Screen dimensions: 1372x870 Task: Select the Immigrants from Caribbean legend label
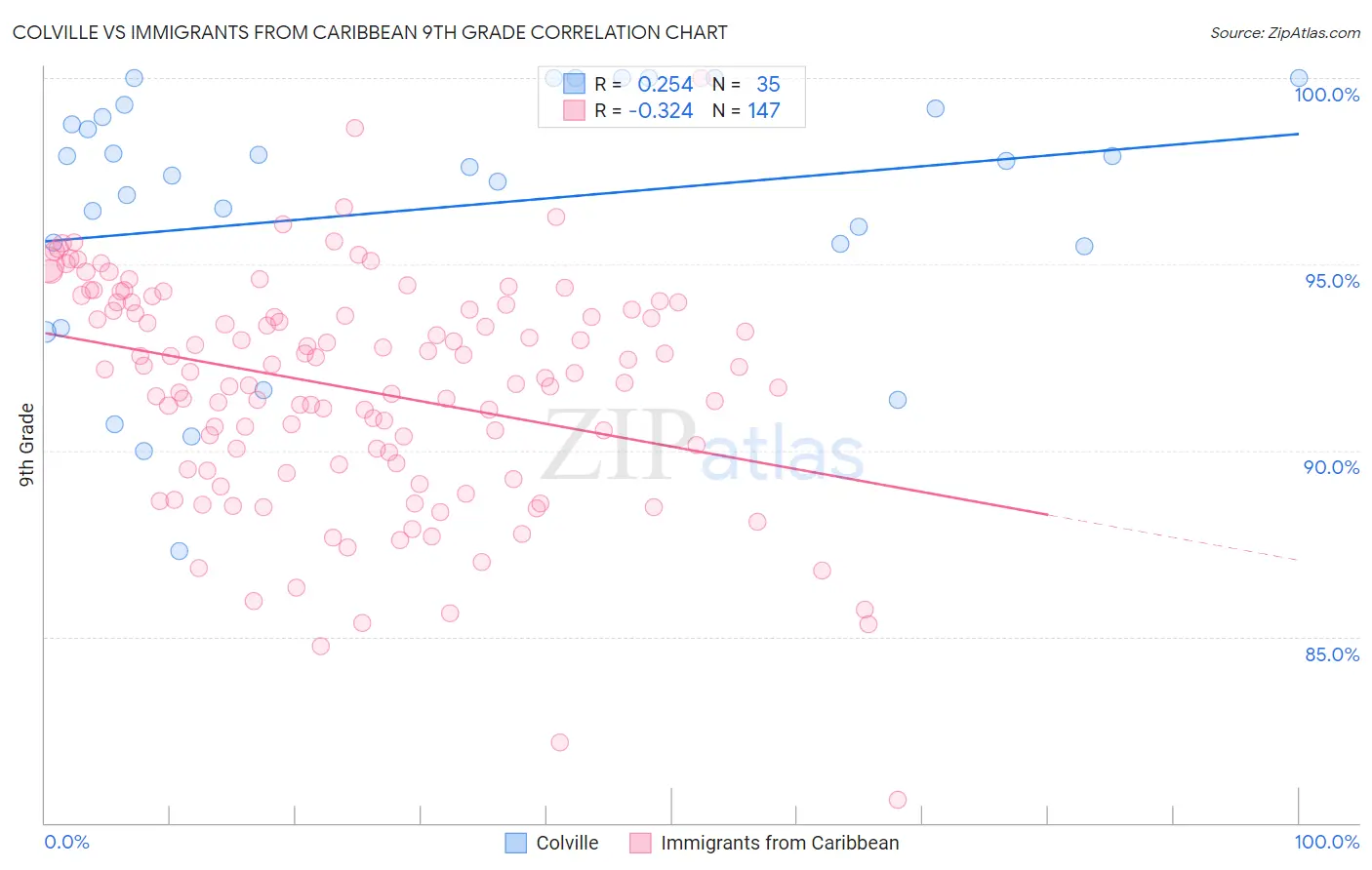(780, 843)
